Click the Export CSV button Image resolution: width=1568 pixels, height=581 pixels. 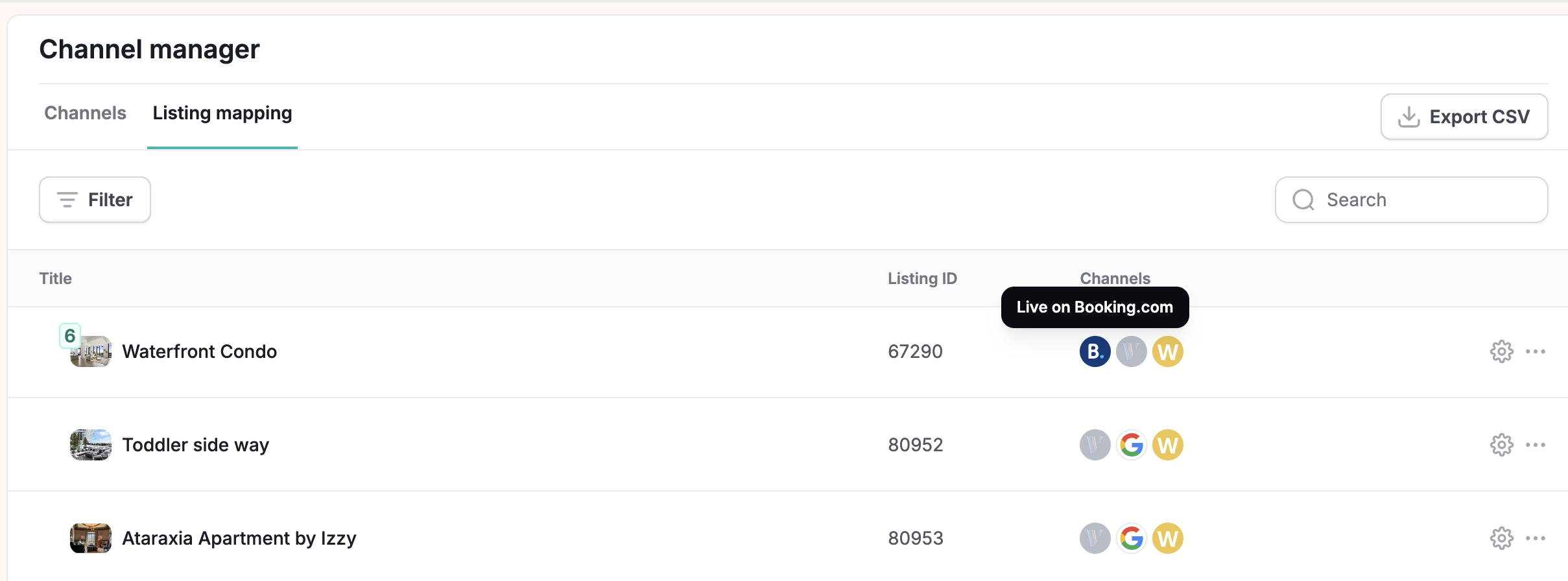coord(1464,117)
